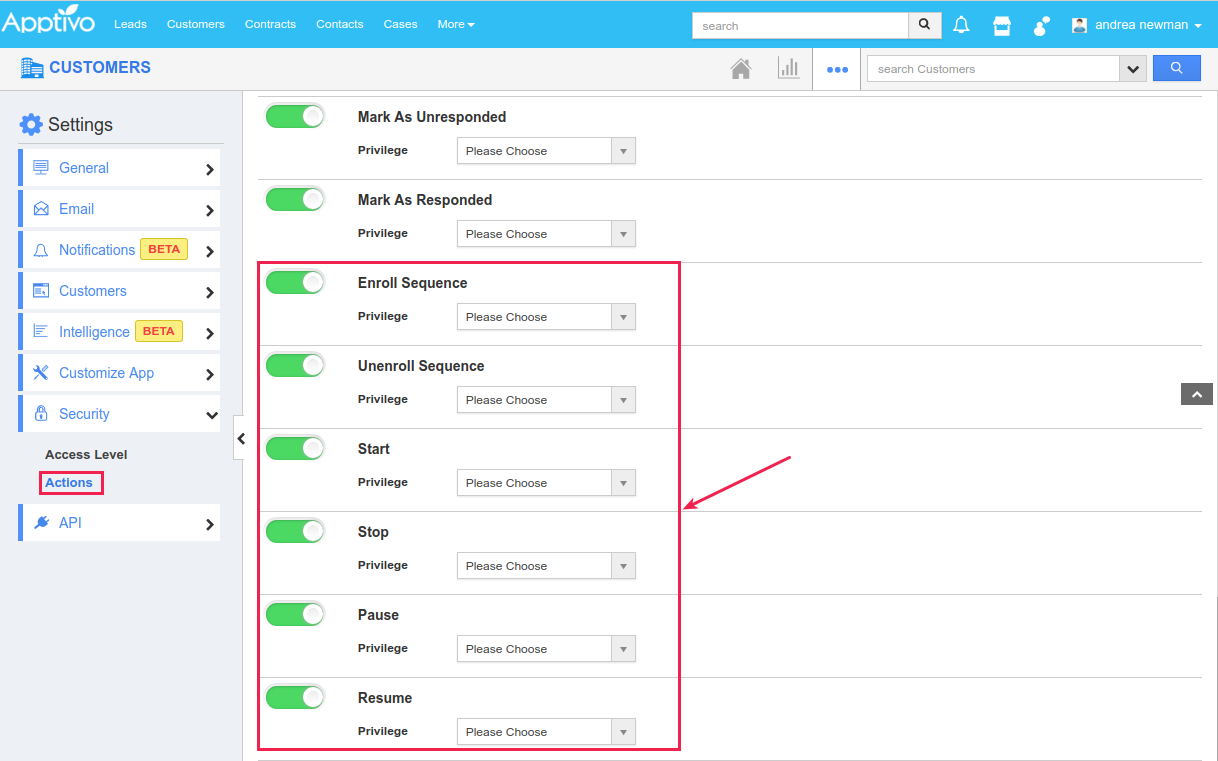Expand the Customize App section
The height and width of the screenshot is (761, 1218).
click(120, 373)
